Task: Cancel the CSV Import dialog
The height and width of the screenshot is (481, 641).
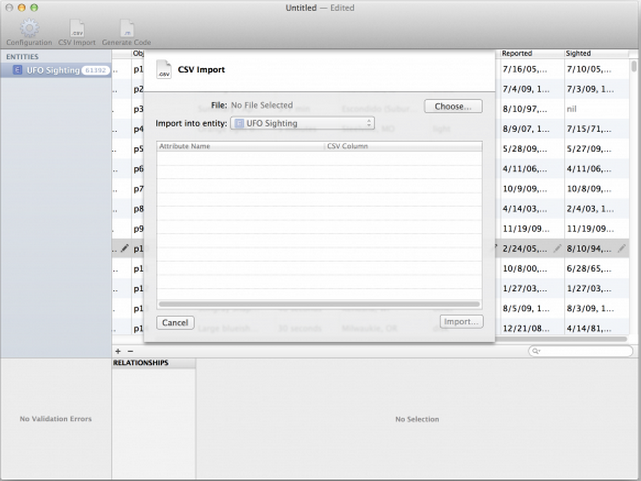Action: pos(175,322)
